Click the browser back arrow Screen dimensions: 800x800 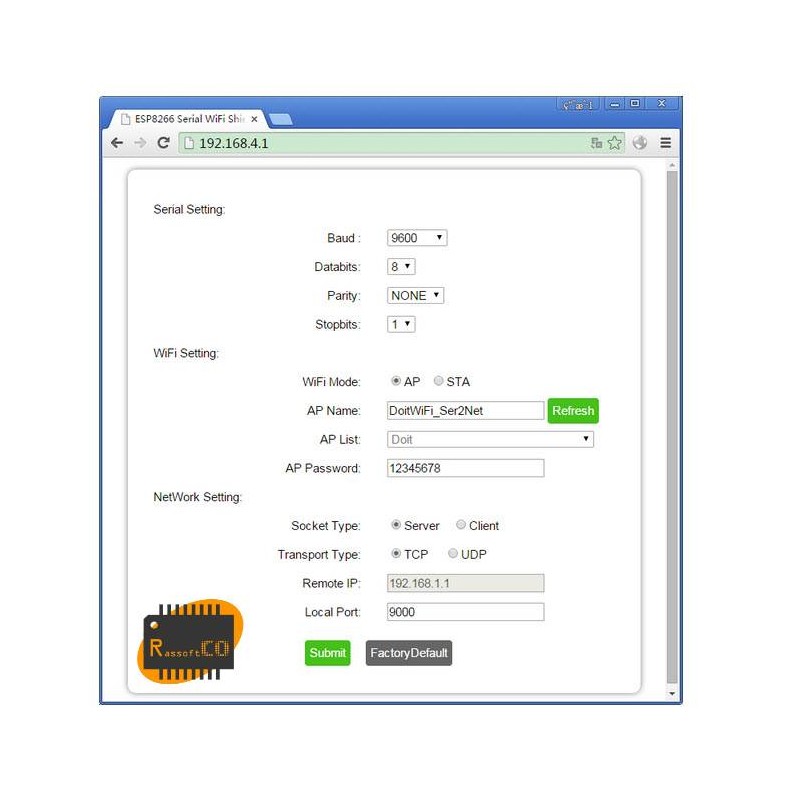point(117,143)
